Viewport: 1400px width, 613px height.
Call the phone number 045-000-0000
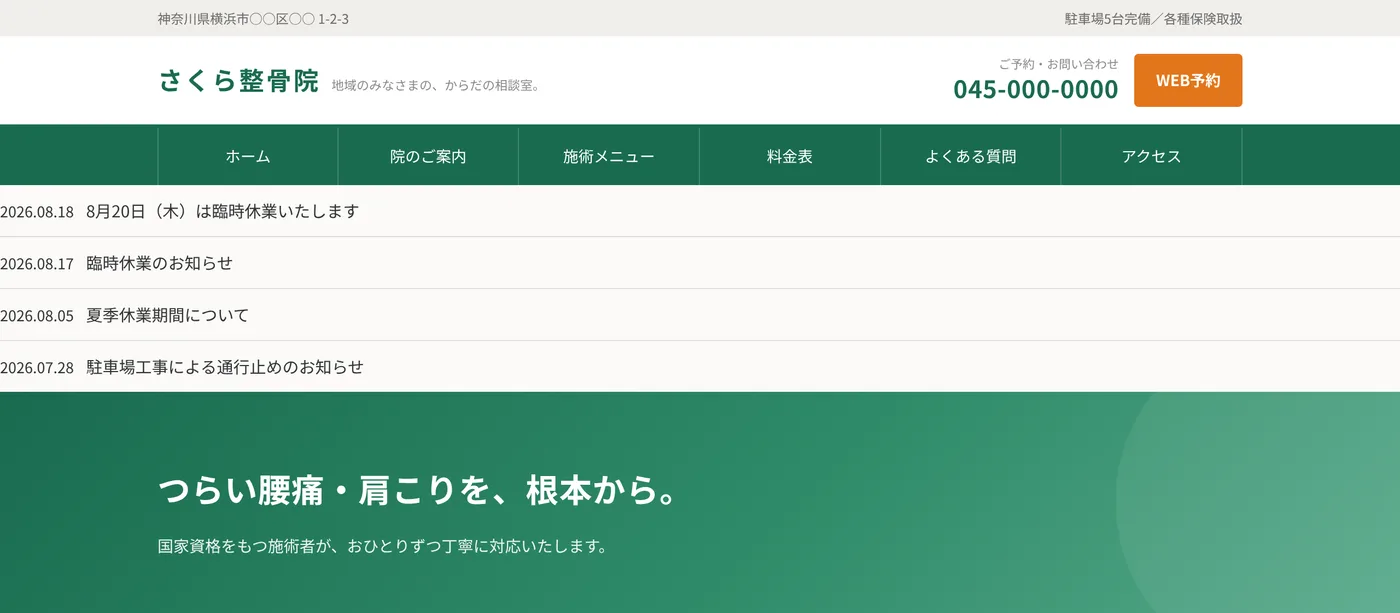pos(1036,89)
